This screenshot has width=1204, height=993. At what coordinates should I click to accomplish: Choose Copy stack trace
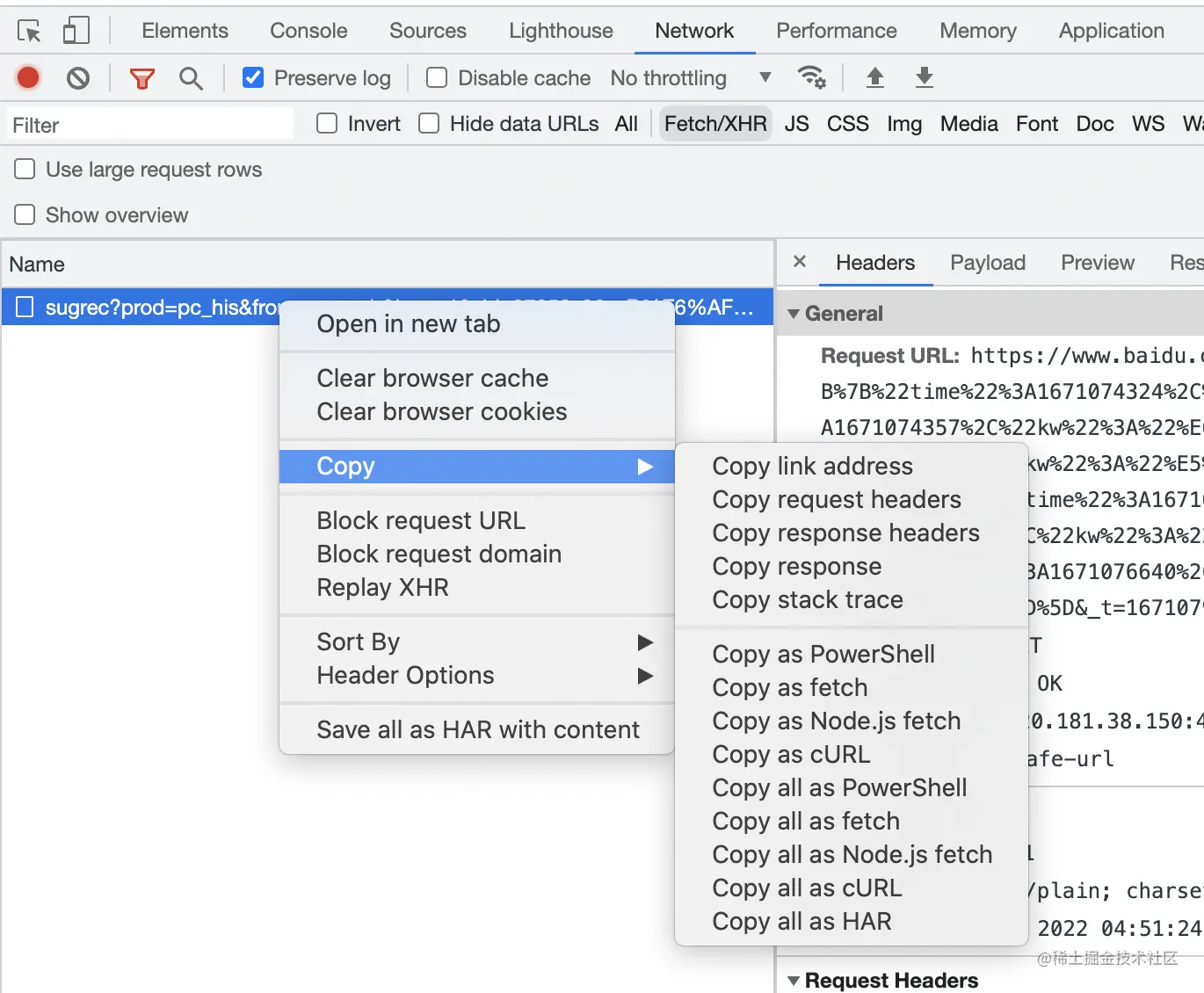(851, 600)
